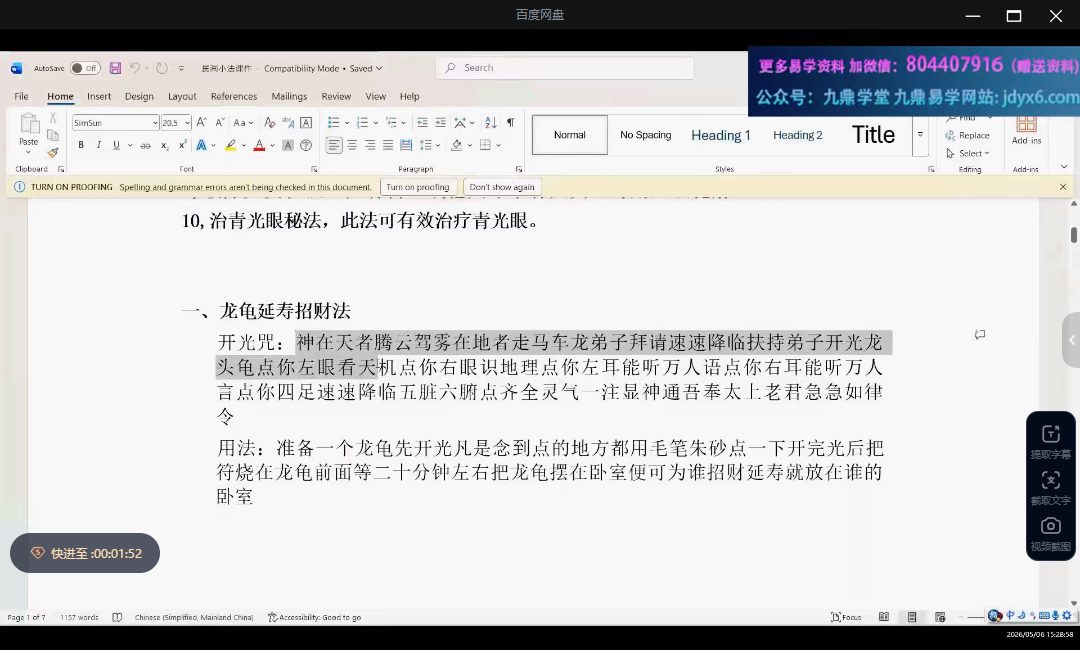Expand the Styles gallery more arrow
Screen dimensions: 1080x650
tap(920, 134)
